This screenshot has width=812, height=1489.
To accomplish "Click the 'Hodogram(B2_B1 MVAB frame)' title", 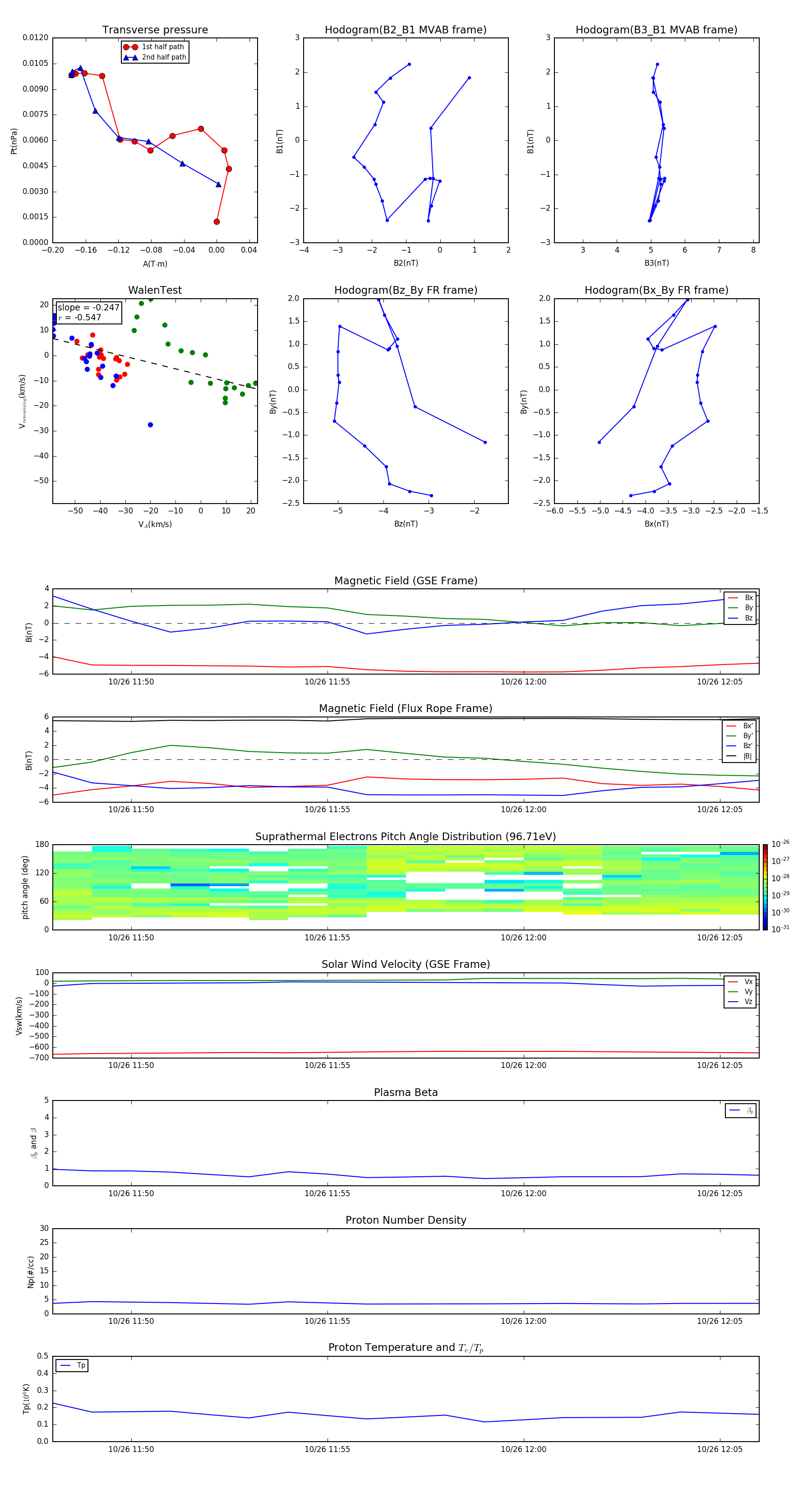I will [x=406, y=30].
